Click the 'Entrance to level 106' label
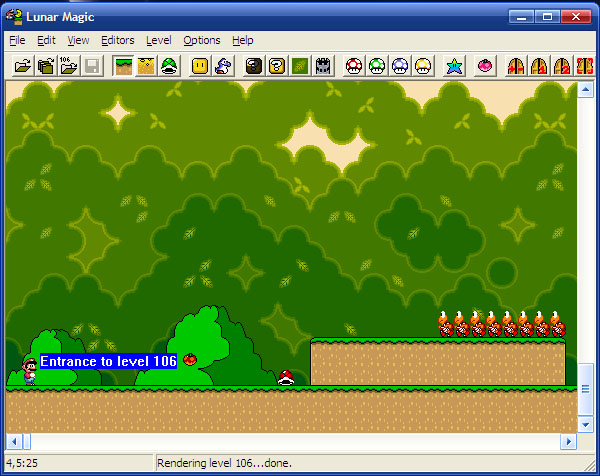 click(x=108, y=361)
